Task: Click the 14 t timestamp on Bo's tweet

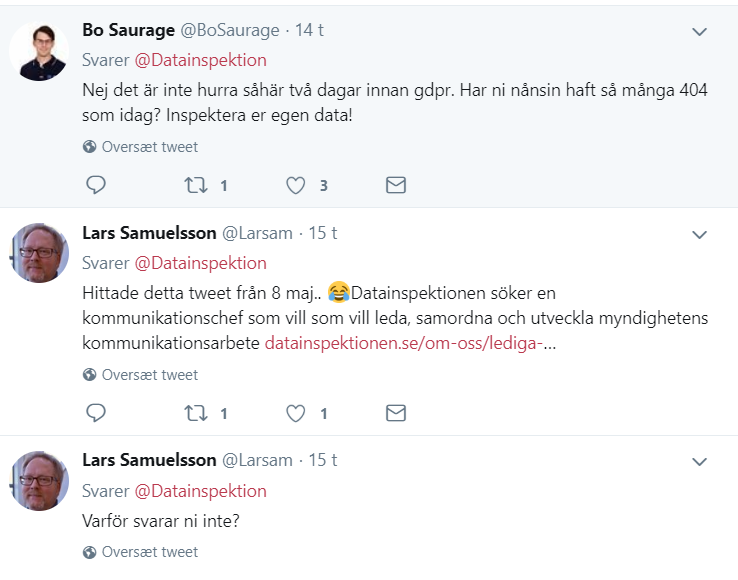Action: pos(309,31)
